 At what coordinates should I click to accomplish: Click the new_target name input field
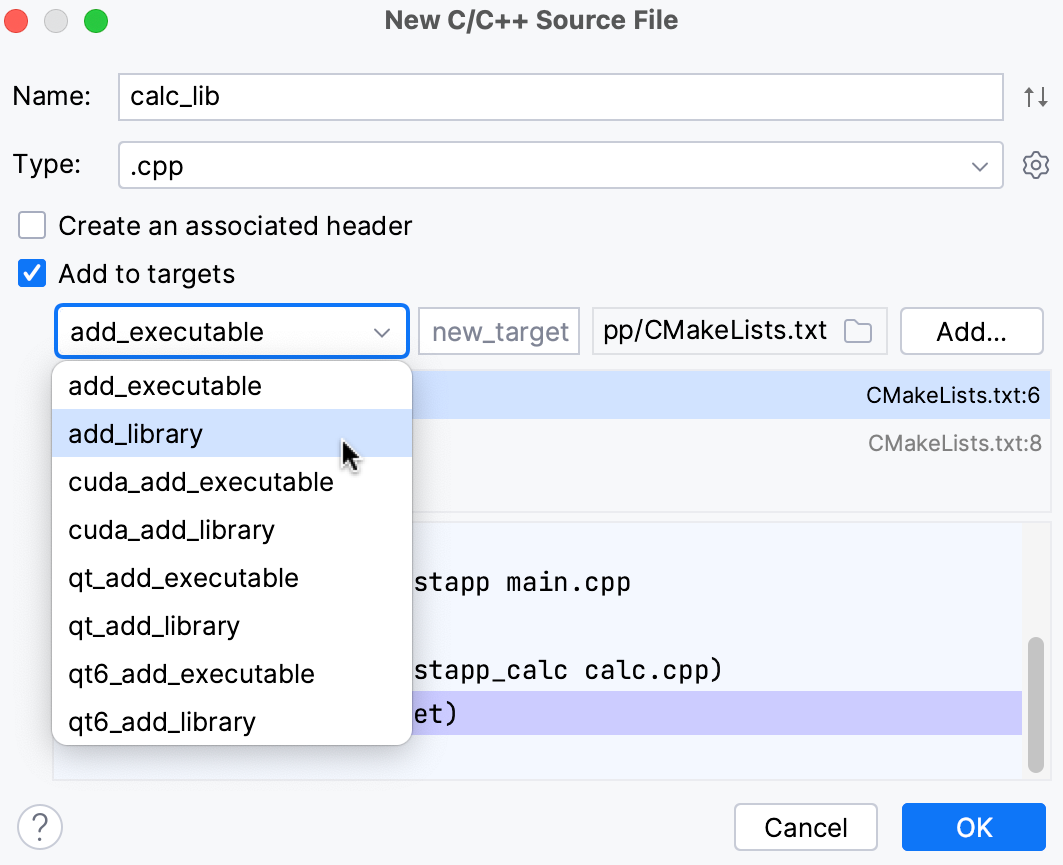499,332
